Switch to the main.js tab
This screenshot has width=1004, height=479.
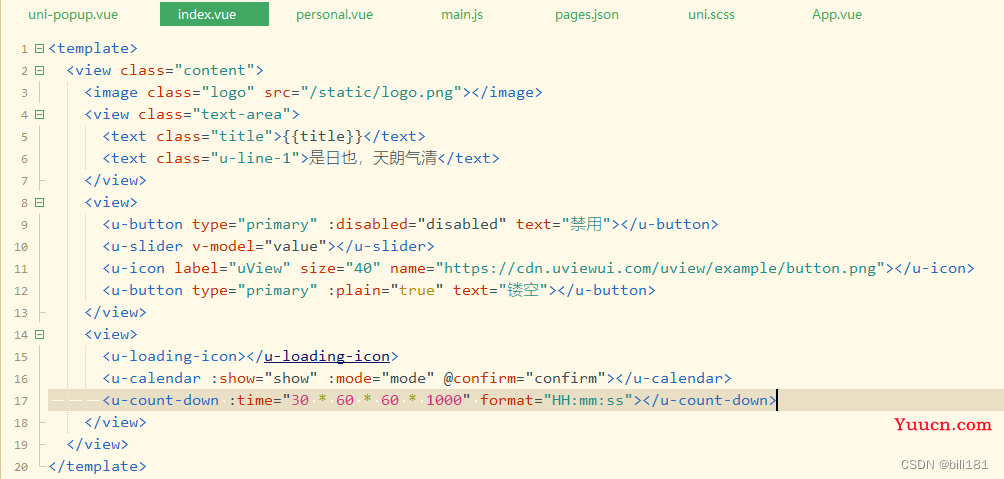pyautogui.click(x=462, y=15)
